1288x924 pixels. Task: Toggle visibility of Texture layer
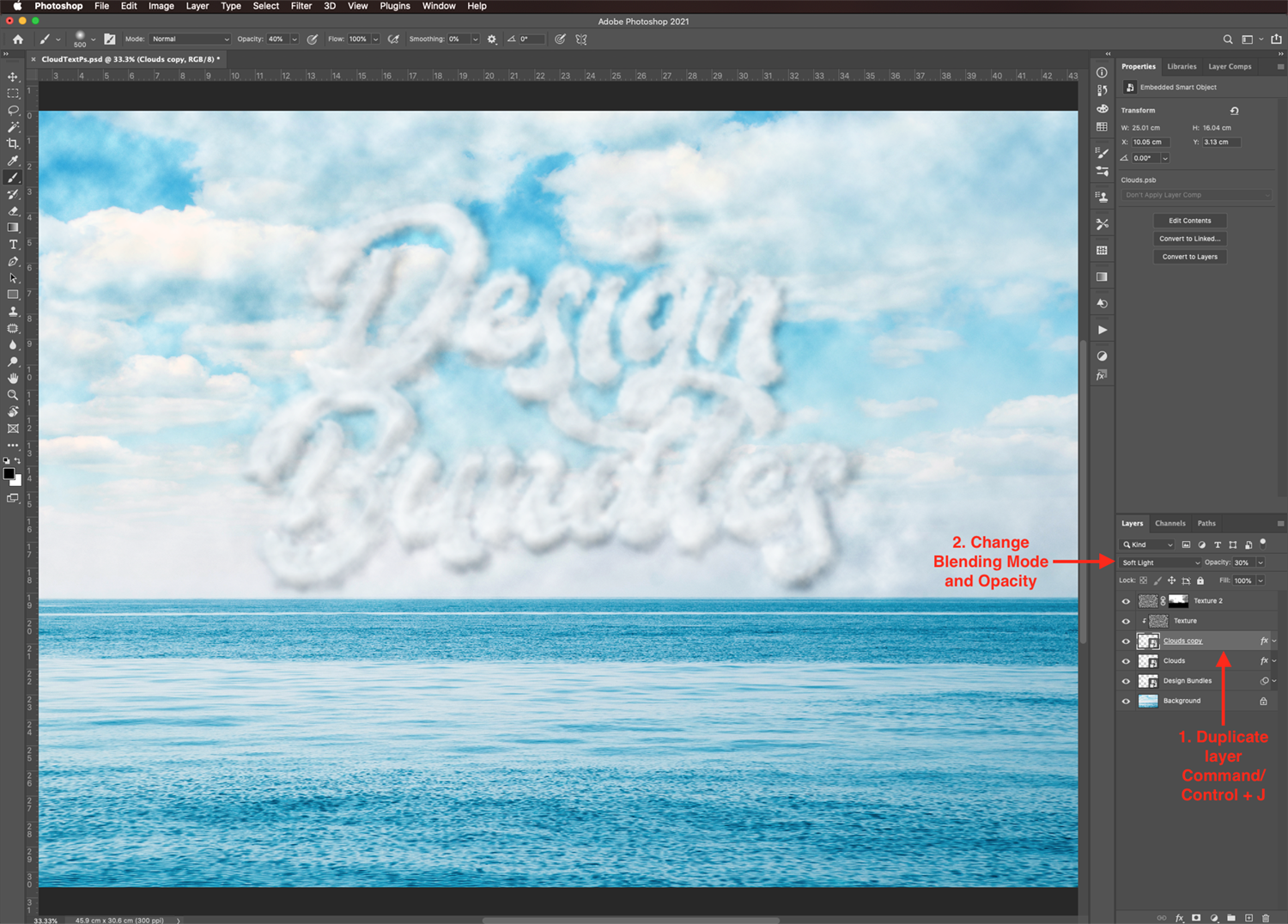click(x=1126, y=621)
